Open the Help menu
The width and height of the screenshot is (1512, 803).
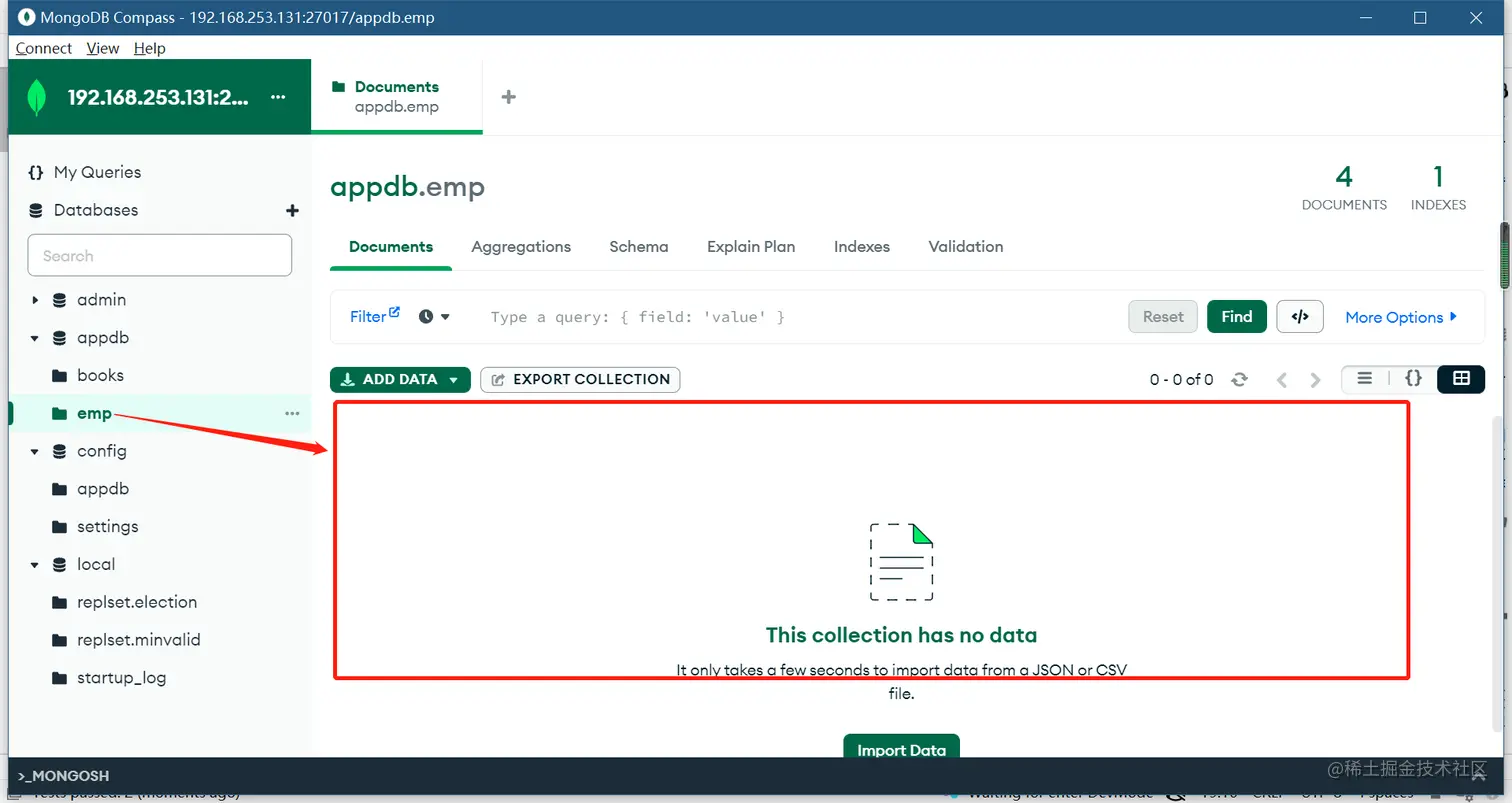[150, 48]
